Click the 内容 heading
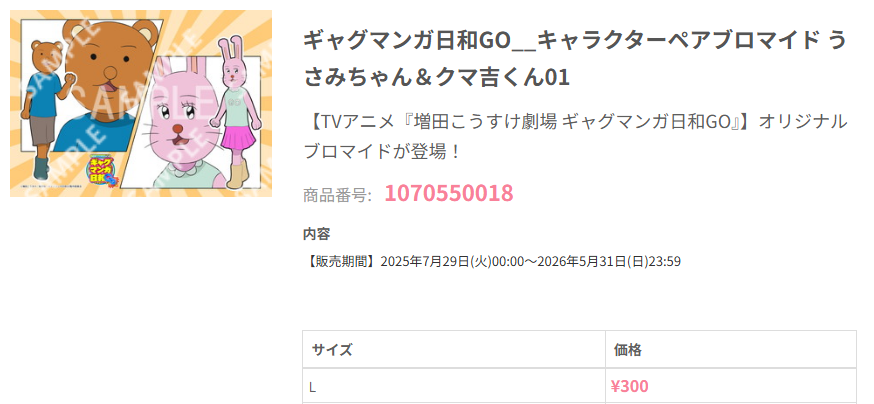 pyautogui.click(x=317, y=234)
